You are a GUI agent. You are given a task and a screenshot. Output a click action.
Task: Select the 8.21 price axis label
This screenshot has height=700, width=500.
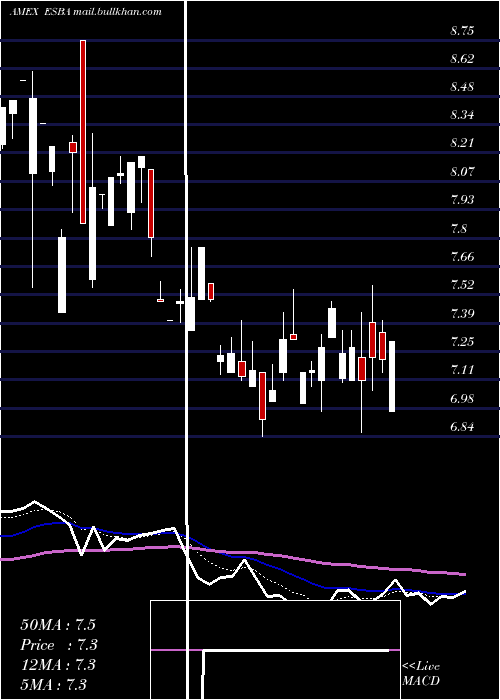(462, 143)
